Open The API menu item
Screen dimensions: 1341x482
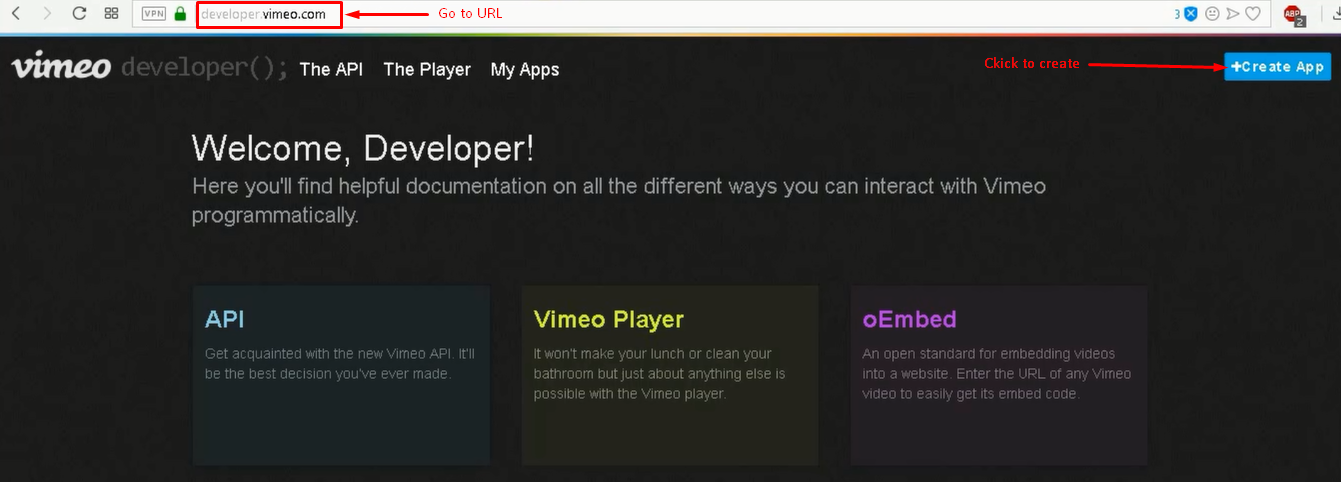coord(331,69)
